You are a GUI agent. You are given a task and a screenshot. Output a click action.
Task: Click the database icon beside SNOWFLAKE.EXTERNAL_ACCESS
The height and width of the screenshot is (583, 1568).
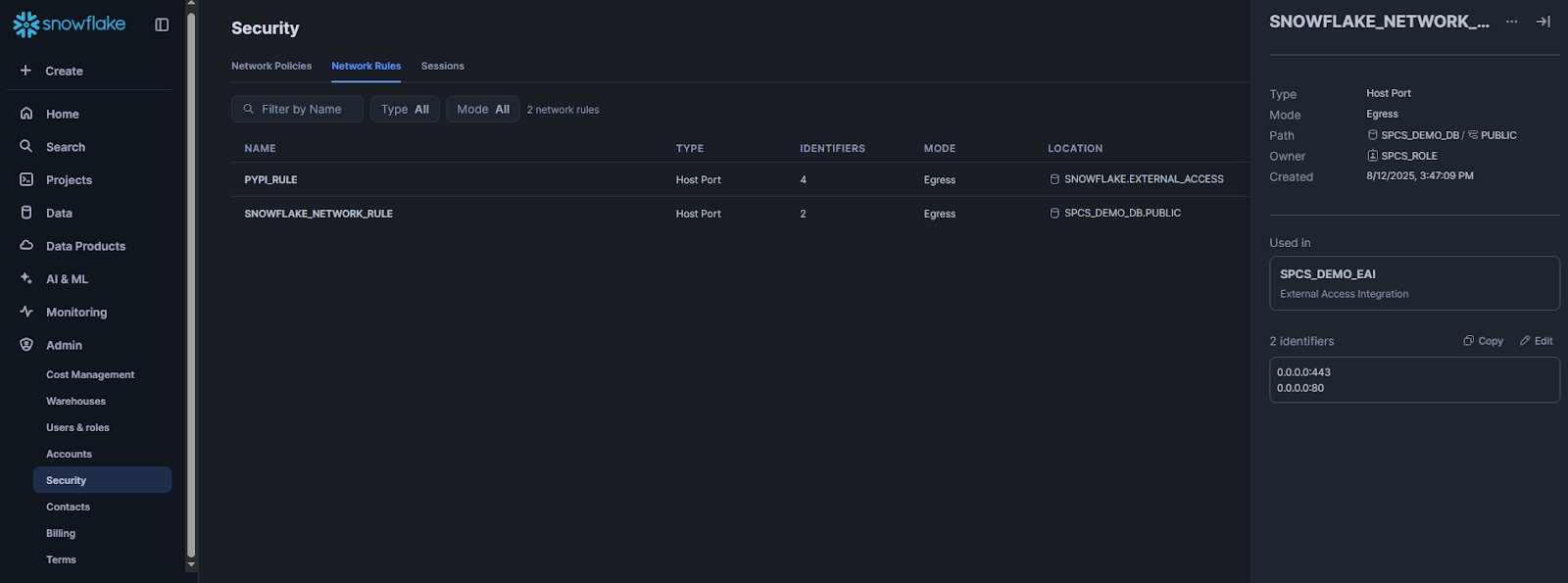tap(1054, 179)
